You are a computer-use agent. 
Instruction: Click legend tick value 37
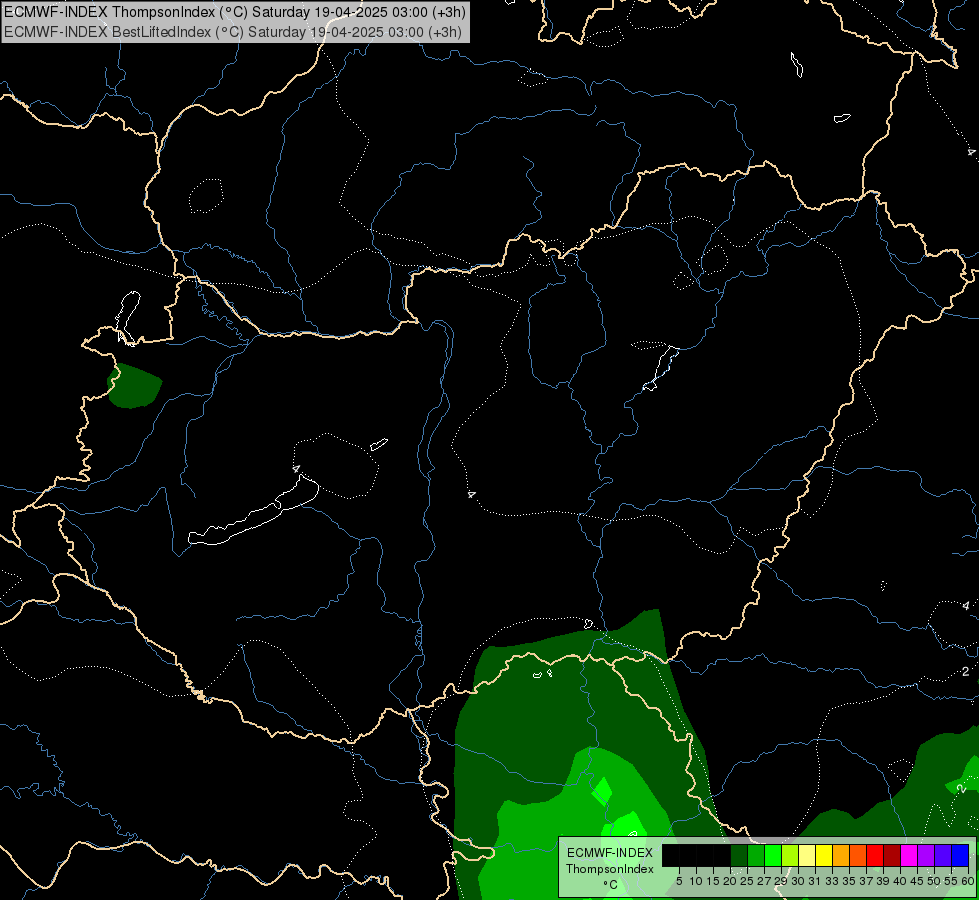(x=865, y=881)
